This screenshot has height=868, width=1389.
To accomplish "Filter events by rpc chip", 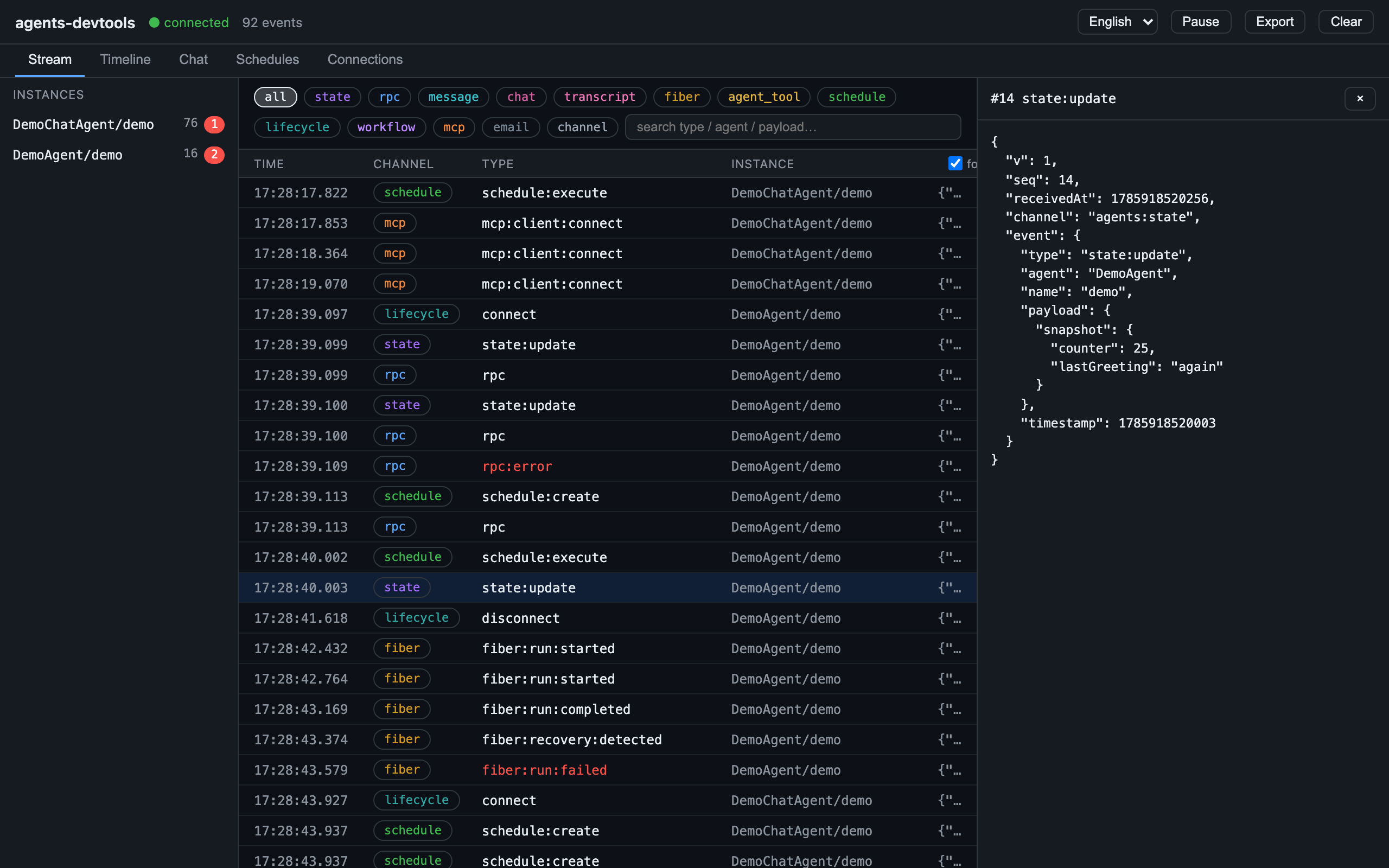I will tap(390, 97).
